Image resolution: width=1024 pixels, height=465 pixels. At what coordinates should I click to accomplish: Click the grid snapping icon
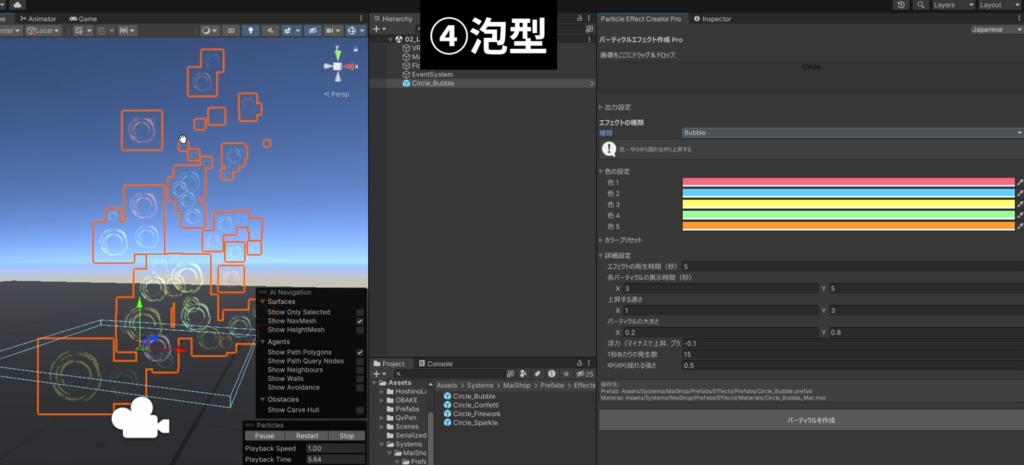point(104,31)
